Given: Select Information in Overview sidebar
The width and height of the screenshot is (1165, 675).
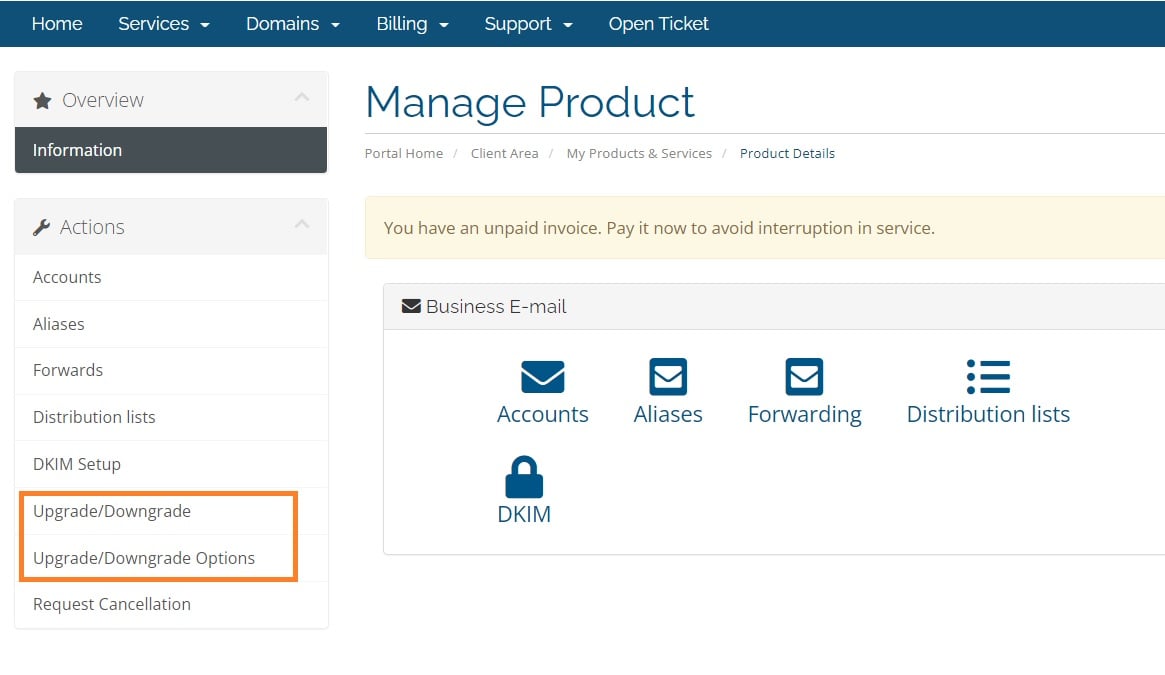Looking at the screenshot, I should pyautogui.click(x=77, y=150).
